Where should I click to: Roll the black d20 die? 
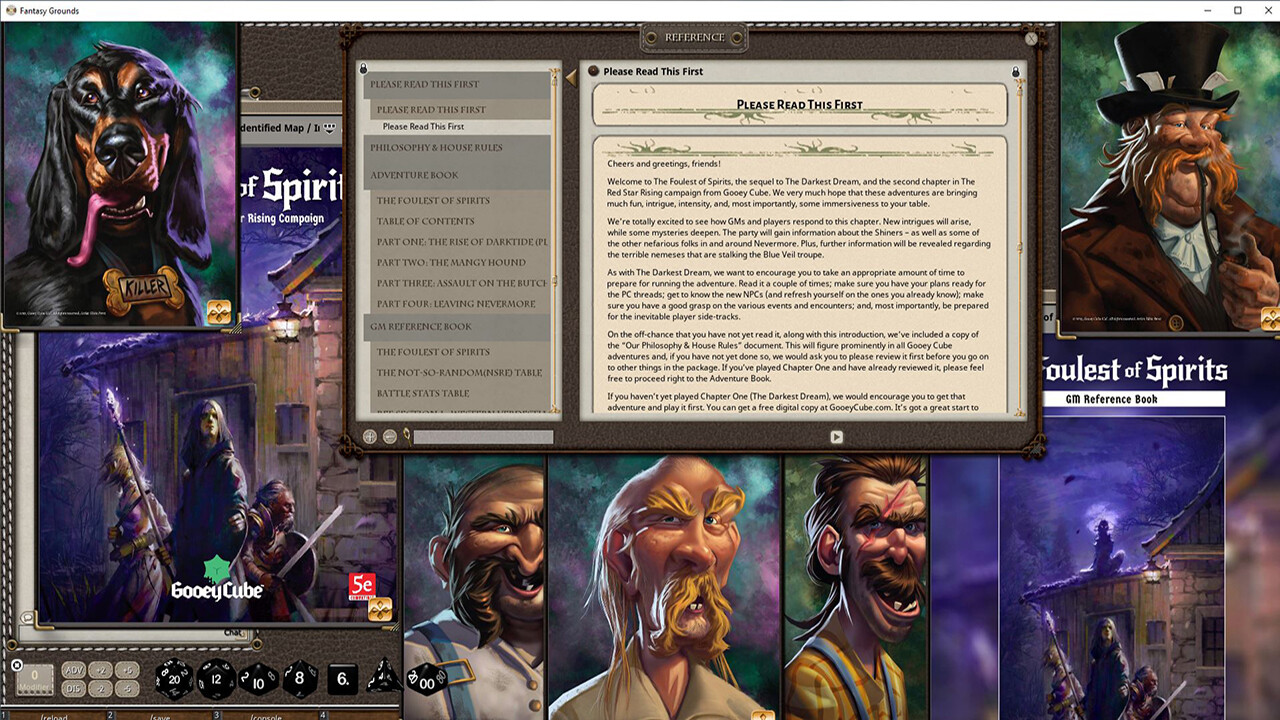[173, 680]
